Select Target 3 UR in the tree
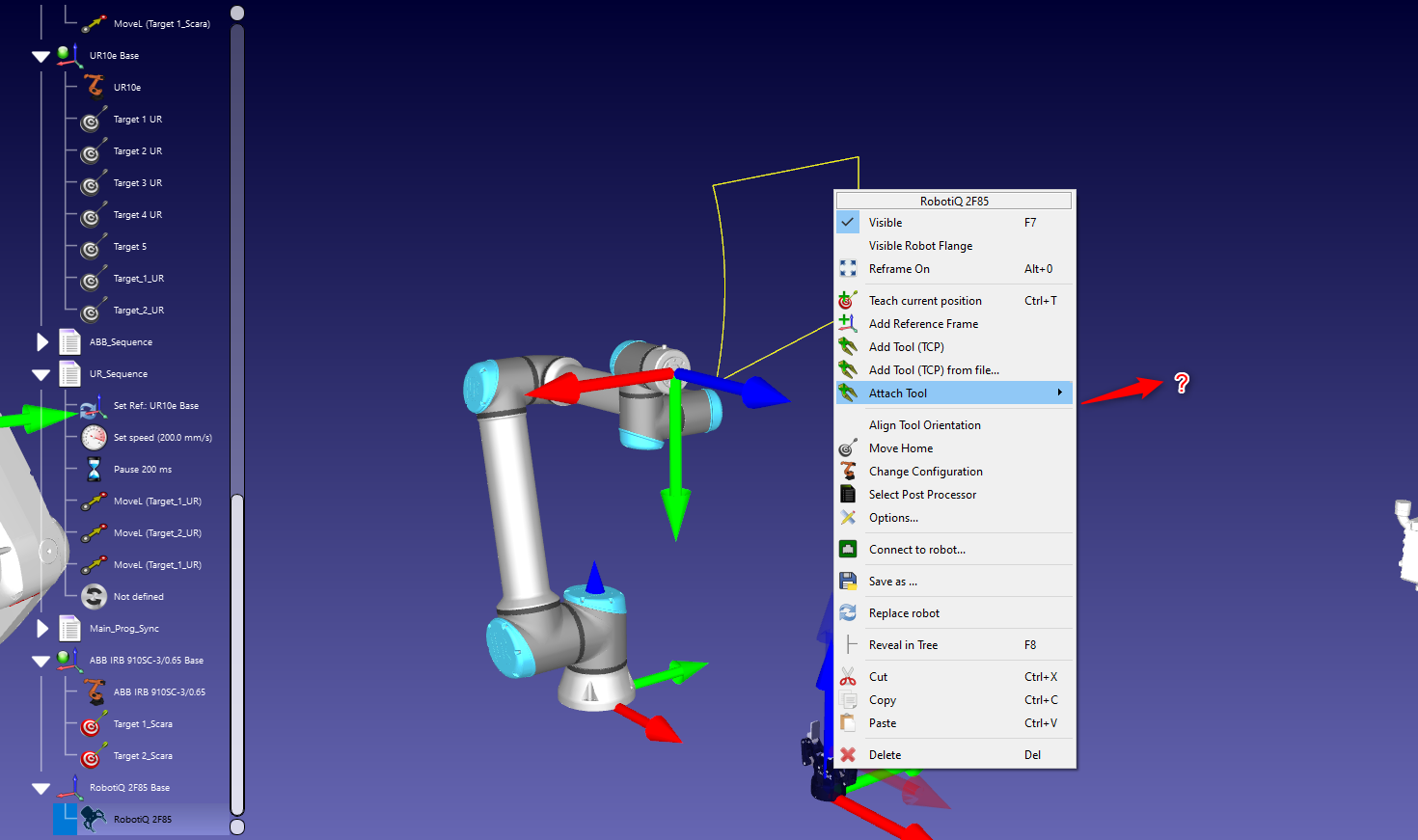This screenshot has height=840, width=1418. [x=137, y=183]
